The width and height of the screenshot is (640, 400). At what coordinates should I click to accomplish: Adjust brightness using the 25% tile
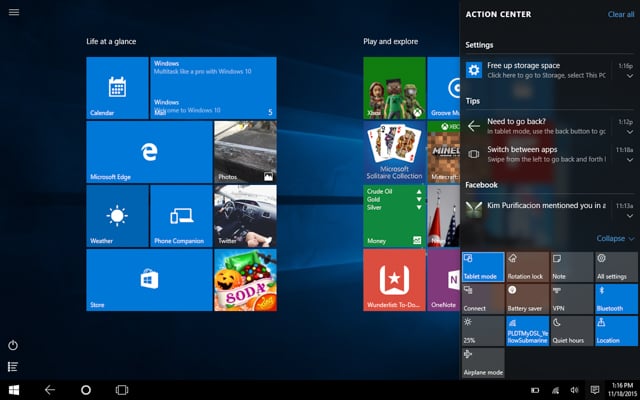click(x=483, y=329)
